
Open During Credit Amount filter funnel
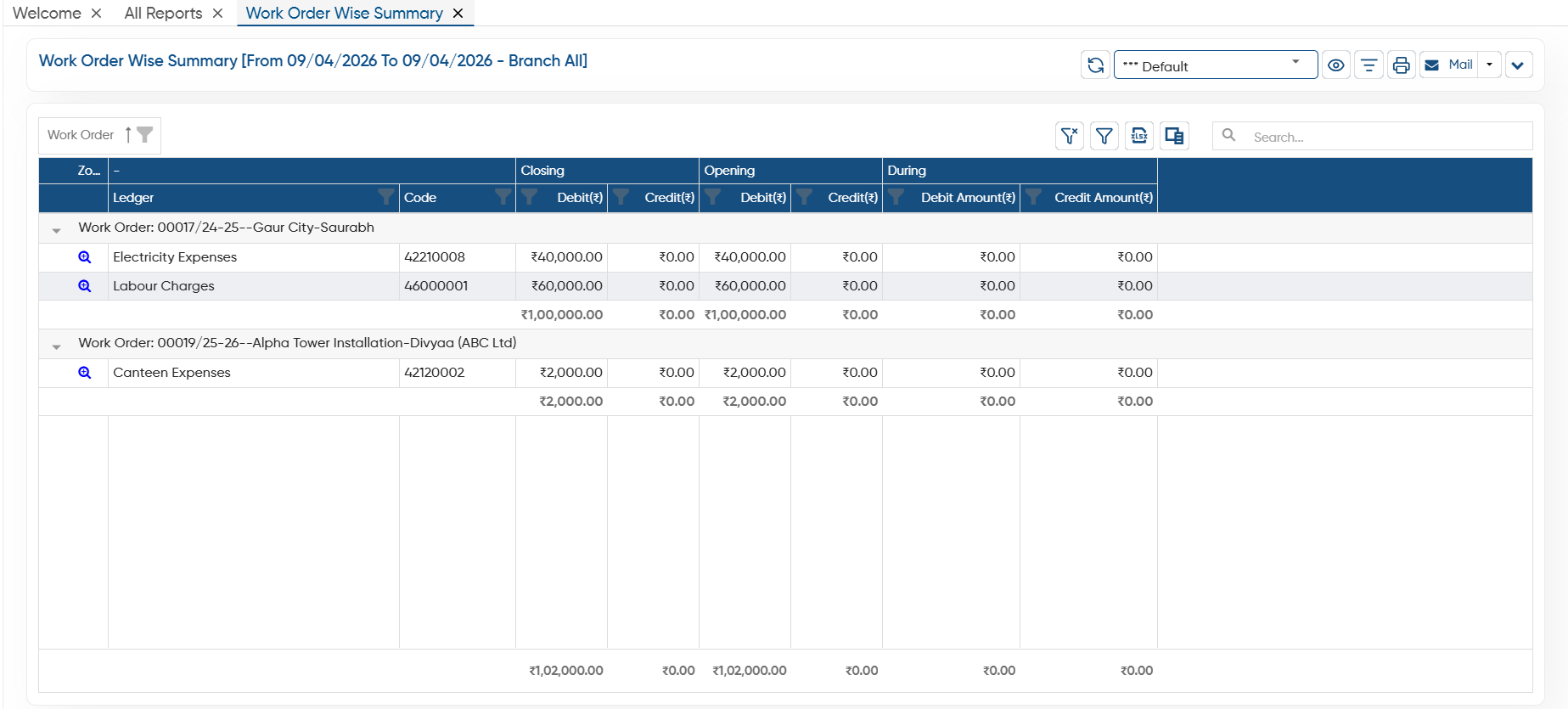pos(1033,197)
